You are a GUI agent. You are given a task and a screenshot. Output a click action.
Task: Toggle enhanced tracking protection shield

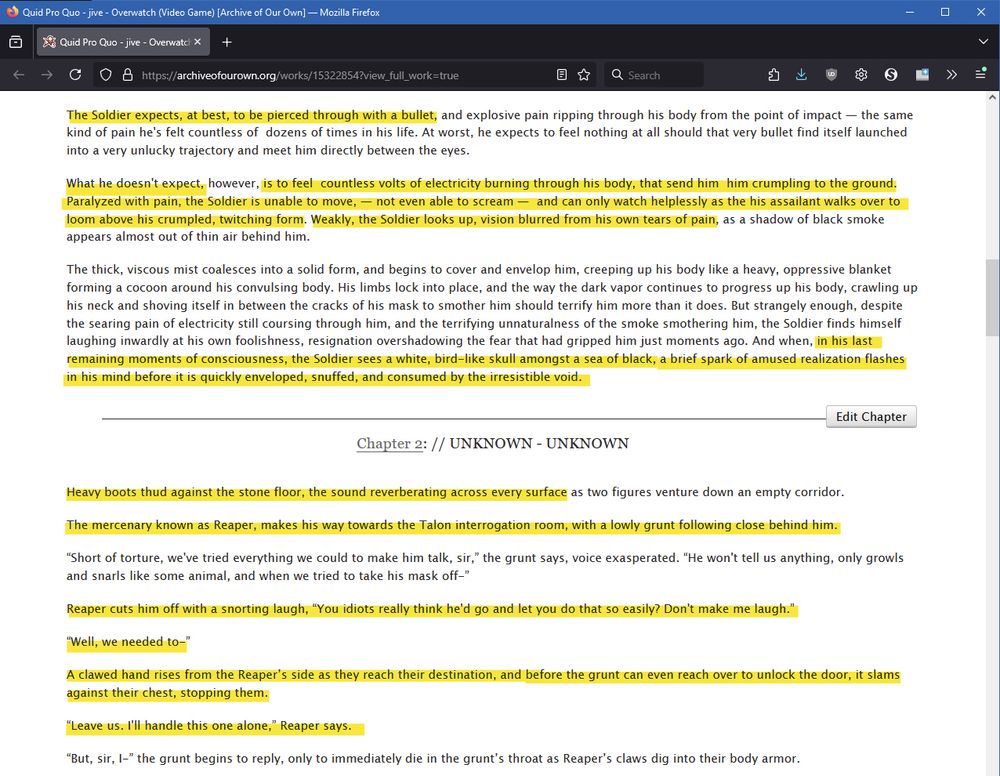pos(104,74)
